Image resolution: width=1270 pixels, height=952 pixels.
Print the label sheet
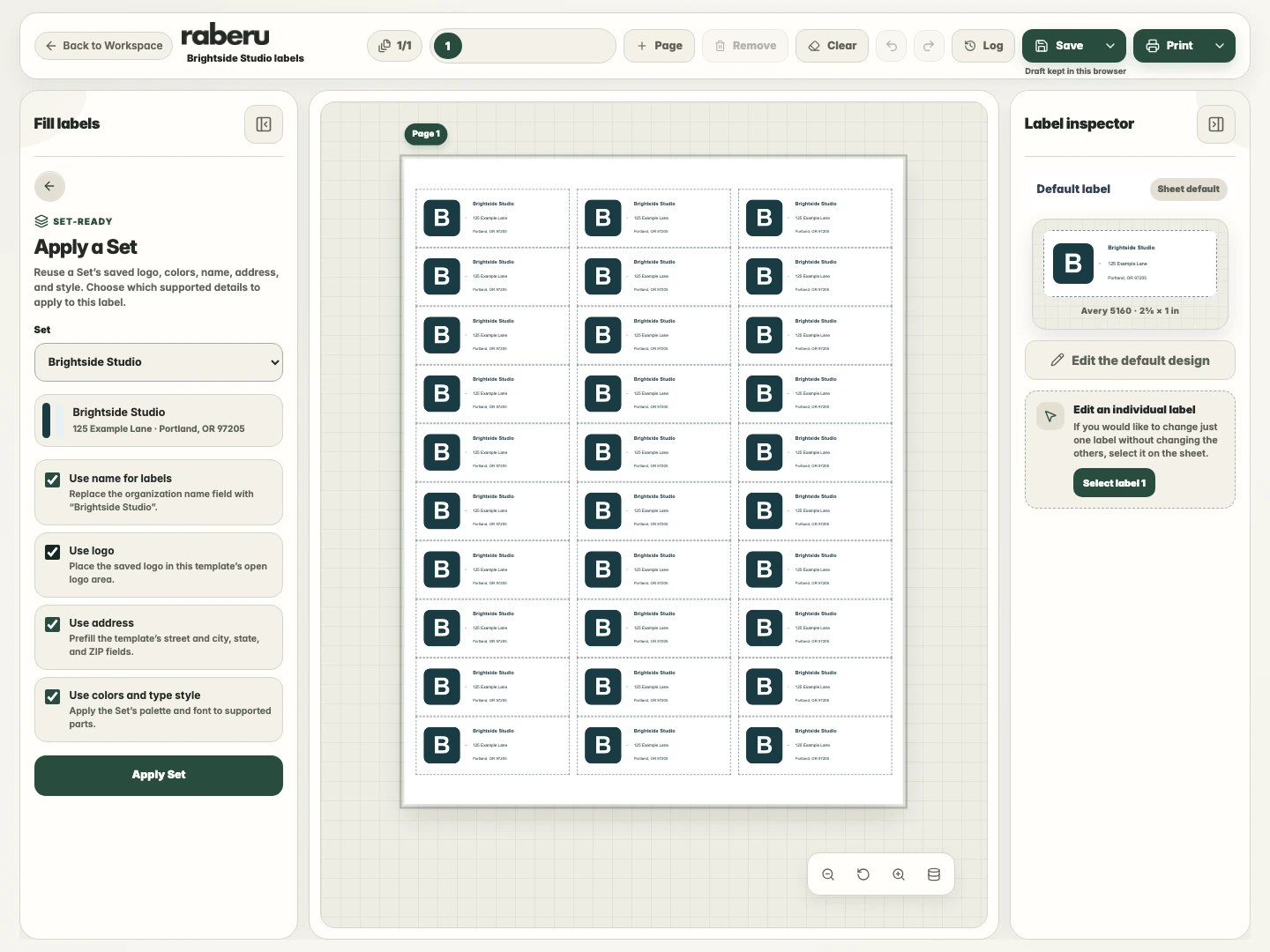click(1169, 46)
